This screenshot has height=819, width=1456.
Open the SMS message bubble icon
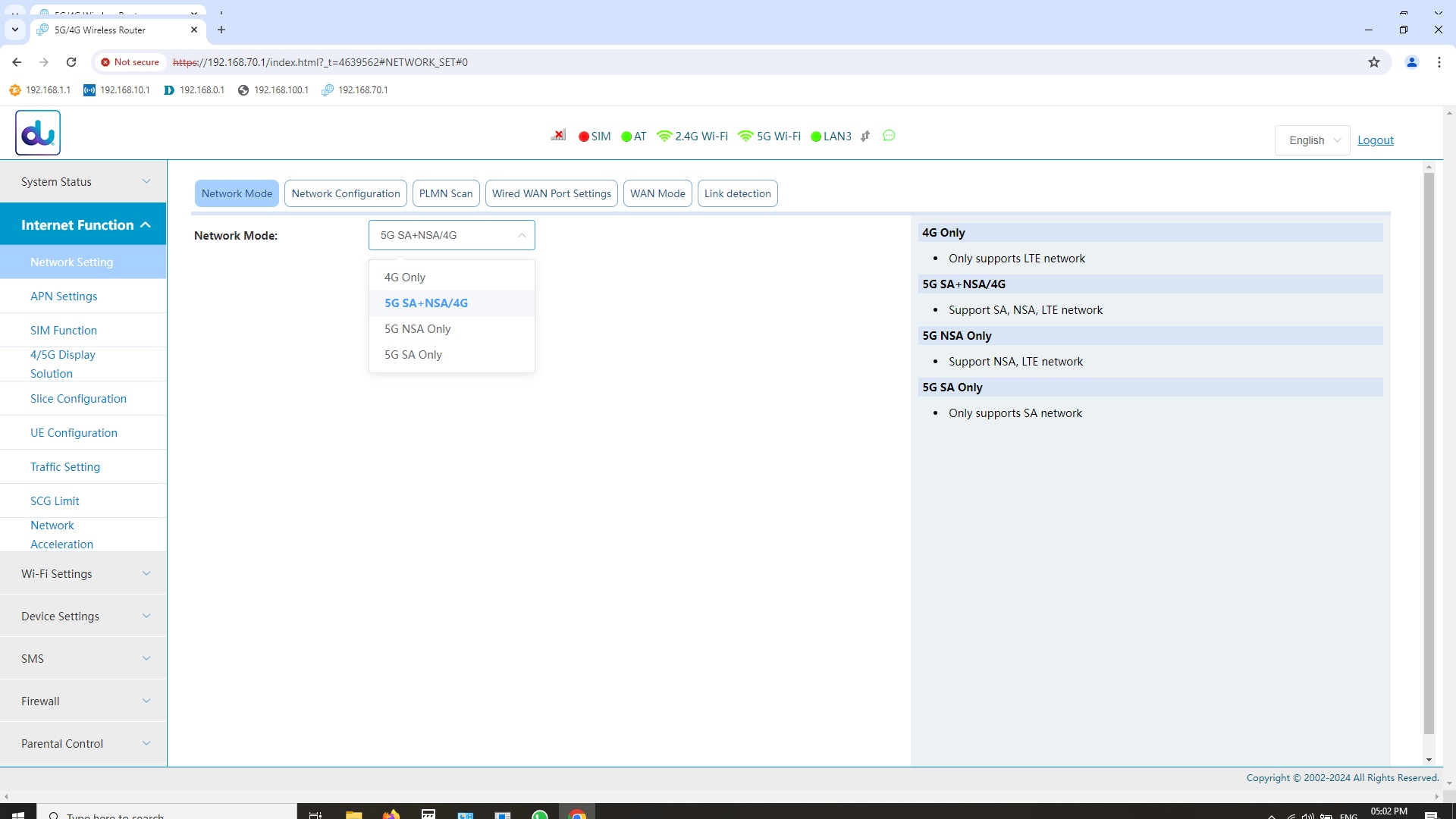pyautogui.click(x=889, y=136)
